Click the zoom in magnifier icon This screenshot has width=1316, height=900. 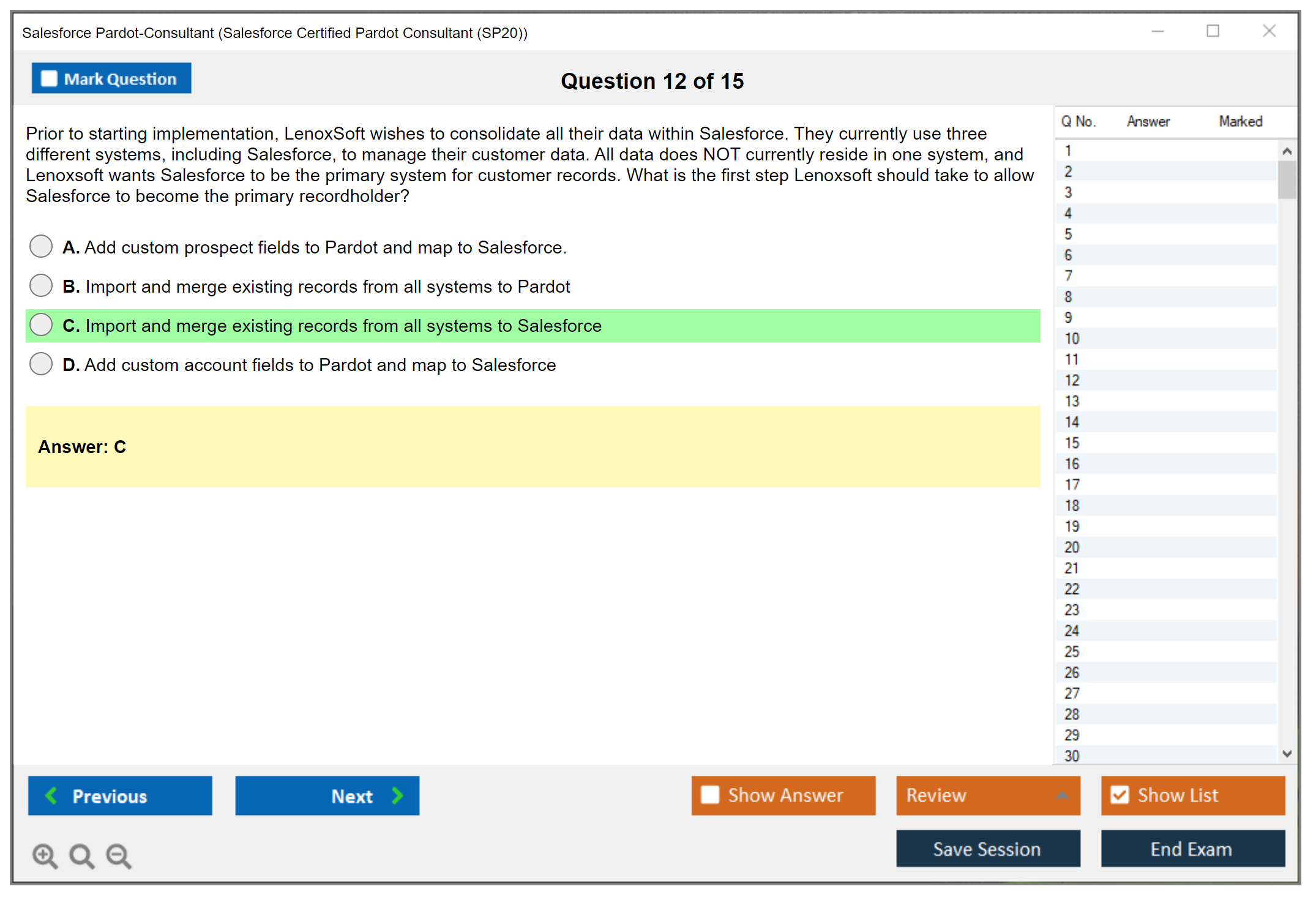pos(45,855)
